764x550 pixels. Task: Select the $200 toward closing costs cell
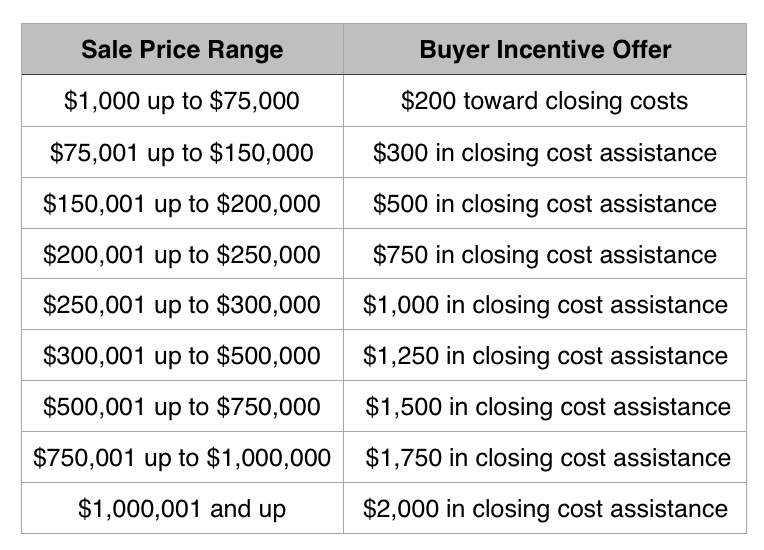pyautogui.click(x=545, y=101)
